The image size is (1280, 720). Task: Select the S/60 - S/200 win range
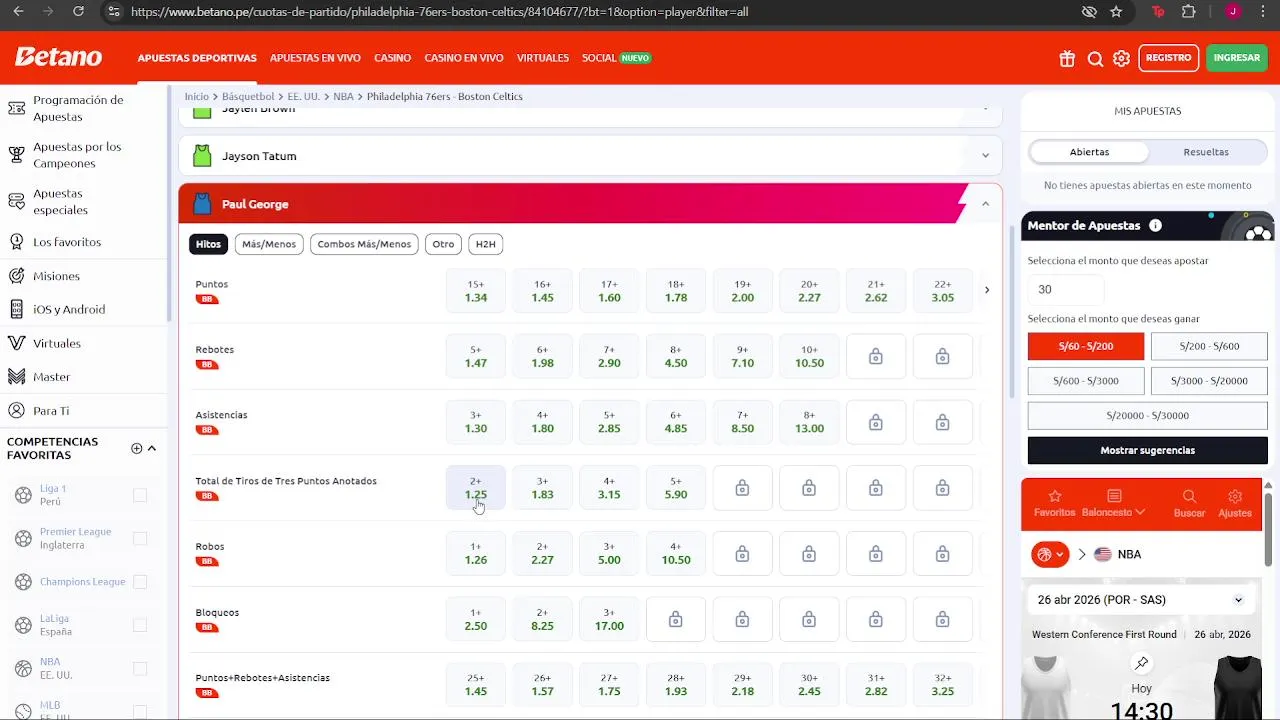click(1085, 346)
